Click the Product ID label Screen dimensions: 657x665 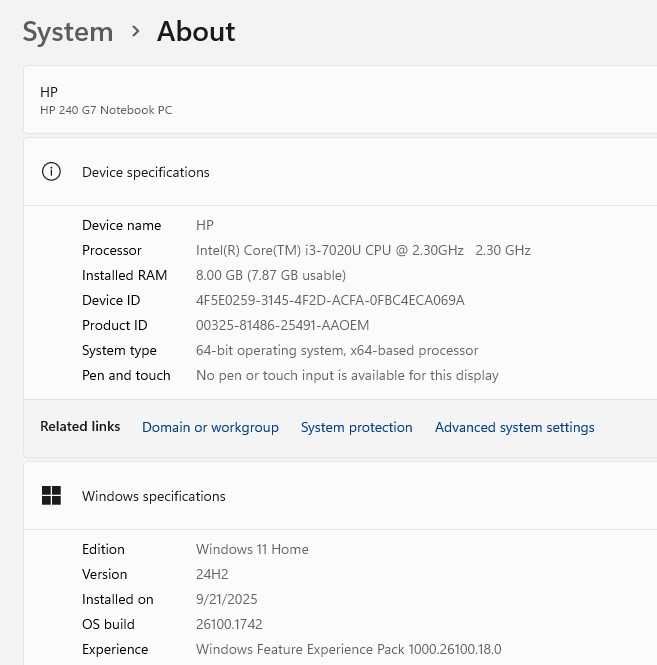pyautogui.click(x=115, y=325)
